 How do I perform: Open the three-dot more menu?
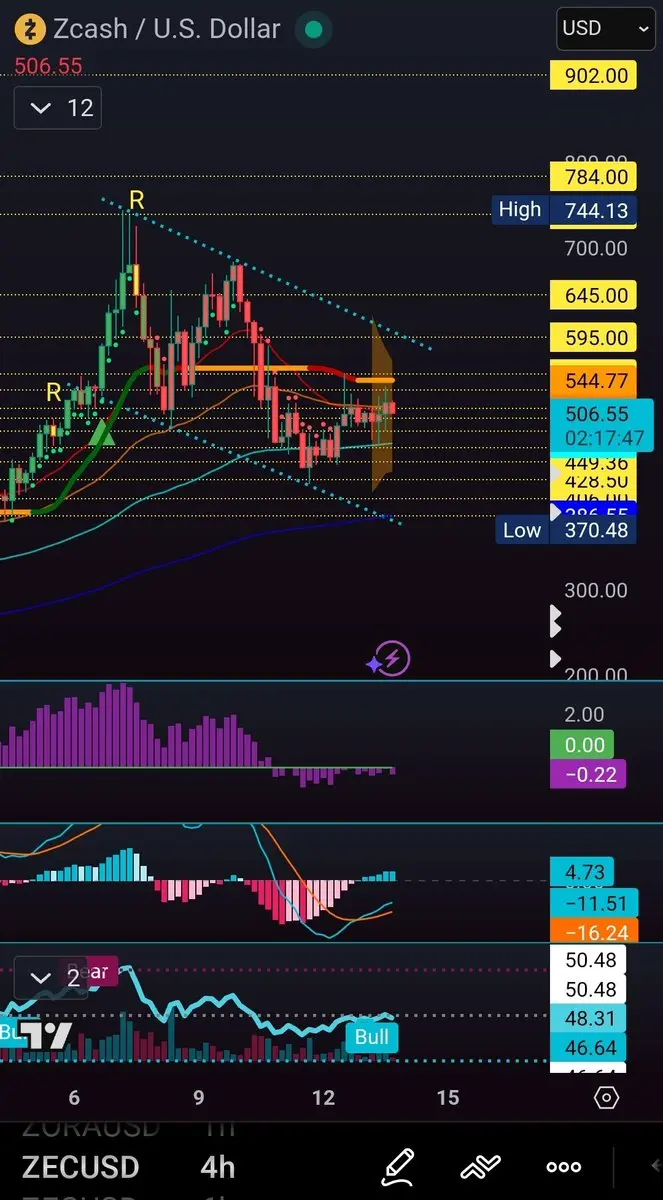[563, 1167]
